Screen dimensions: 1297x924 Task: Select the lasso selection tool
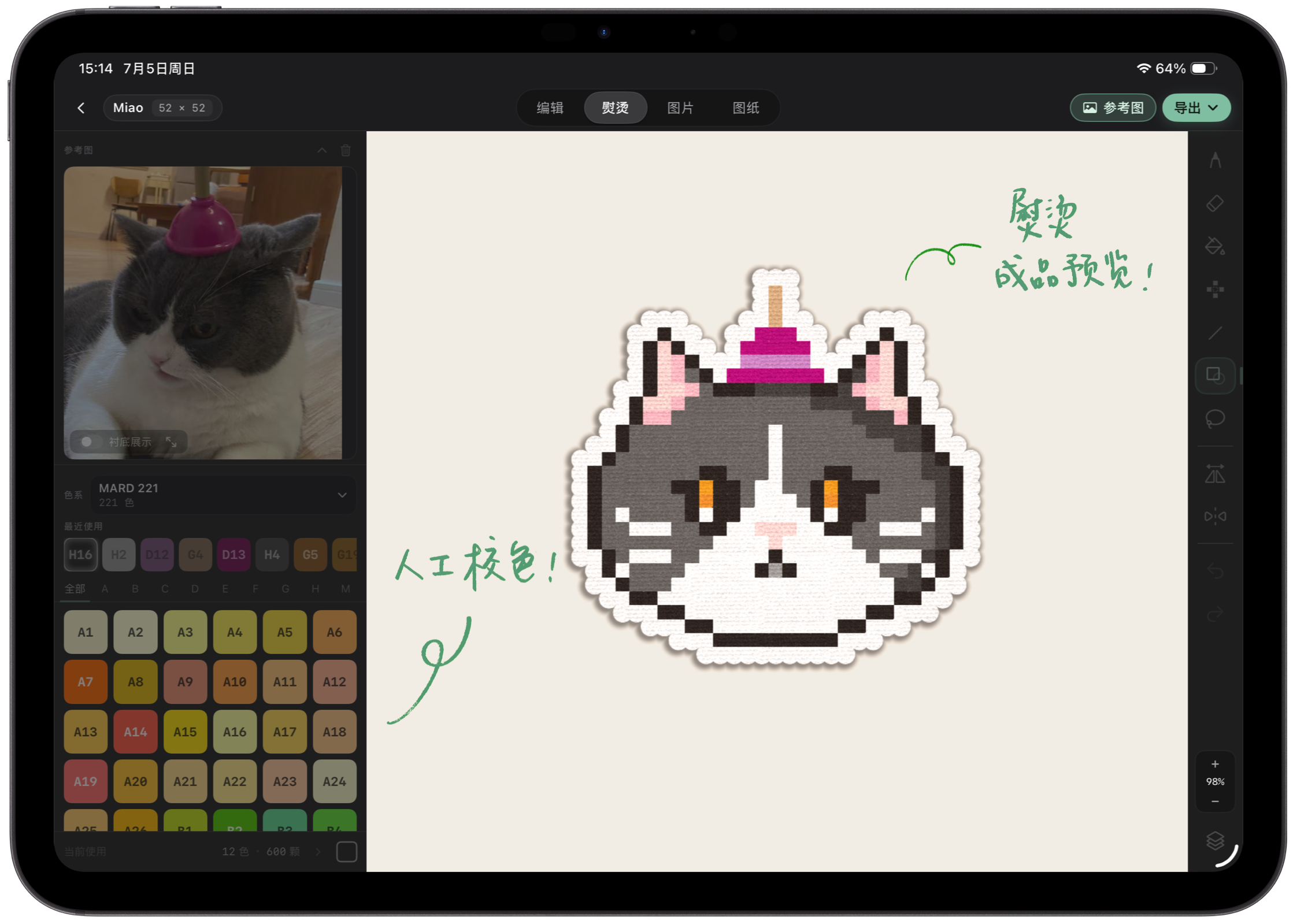1214,418
